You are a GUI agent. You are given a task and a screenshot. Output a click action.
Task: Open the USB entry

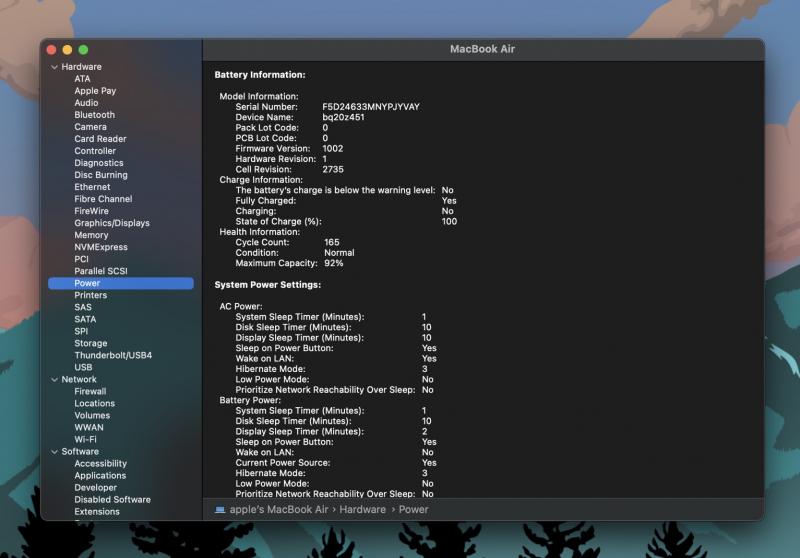[83, 367]
